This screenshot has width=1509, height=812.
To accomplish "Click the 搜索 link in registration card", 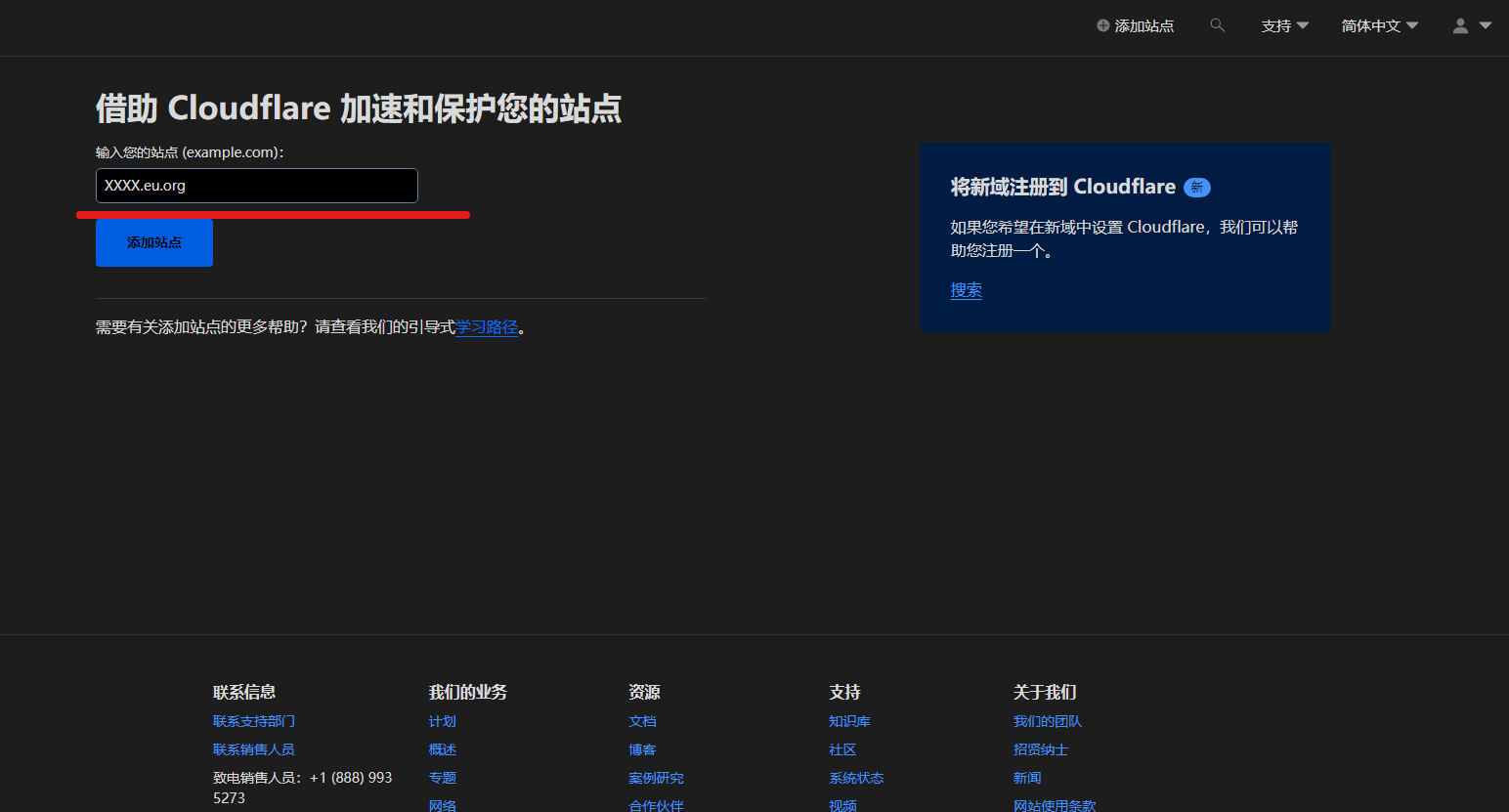I will click(966, 290).
